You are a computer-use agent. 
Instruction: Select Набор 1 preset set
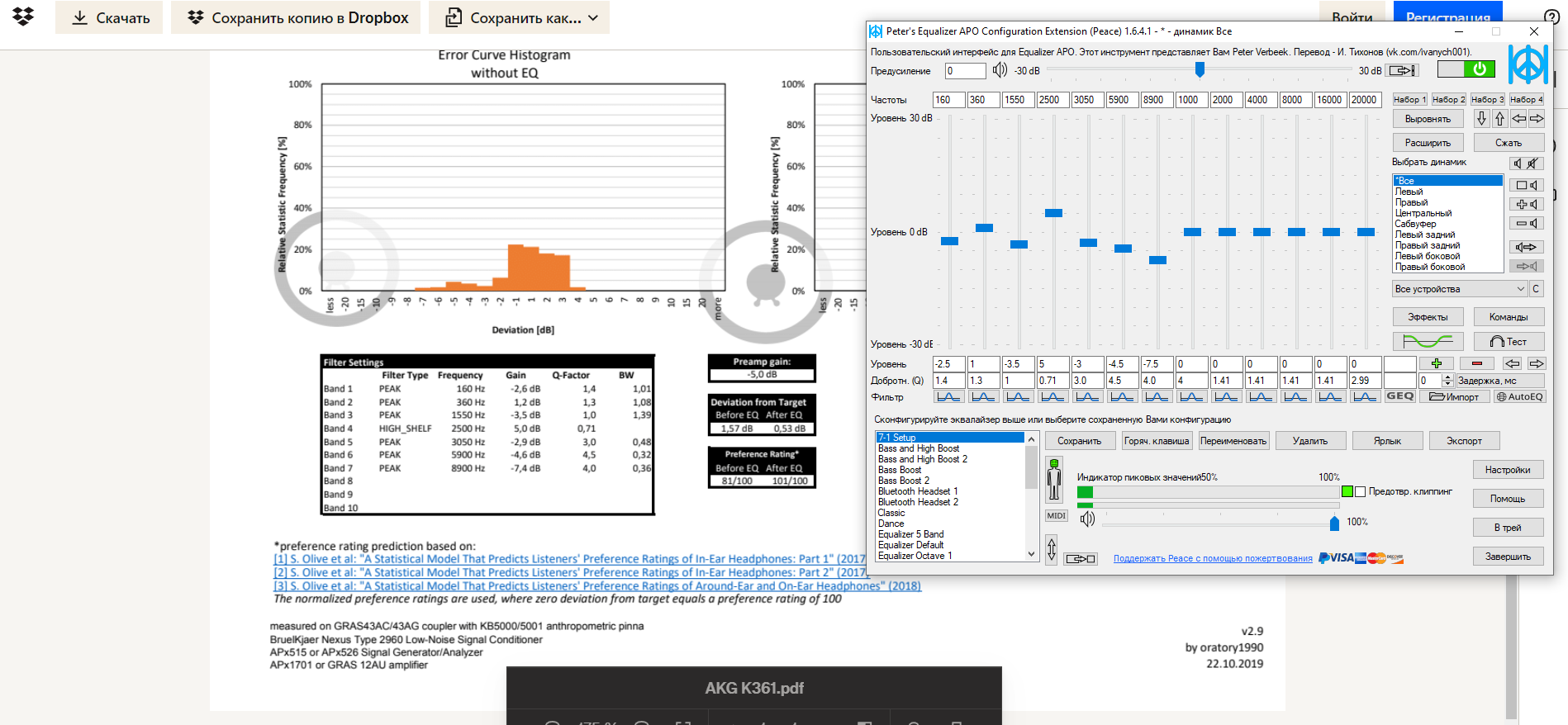pos(1409,99)
